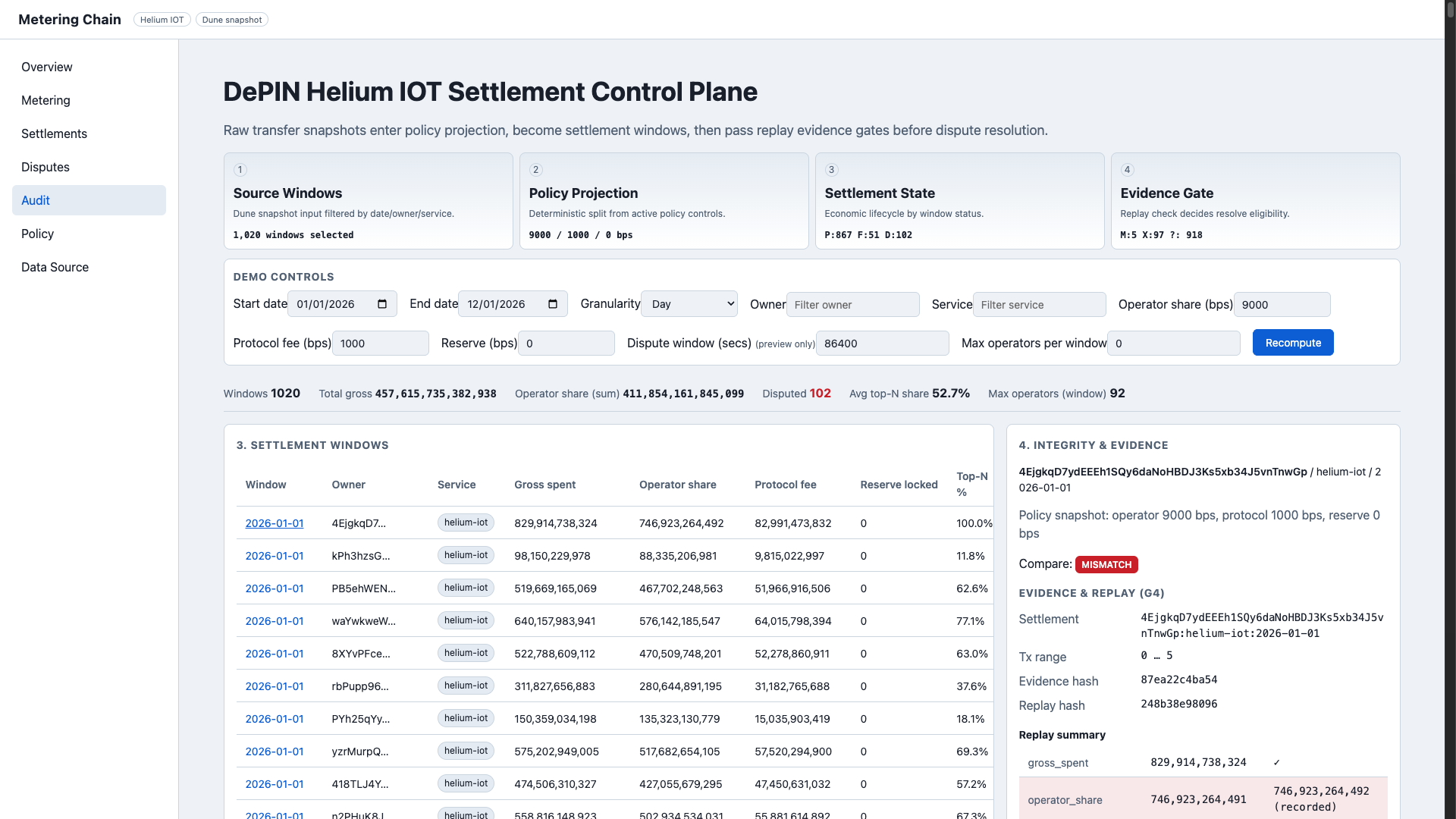
Task: Click the MISMATCH compare badge
Action: point(1106,564)
